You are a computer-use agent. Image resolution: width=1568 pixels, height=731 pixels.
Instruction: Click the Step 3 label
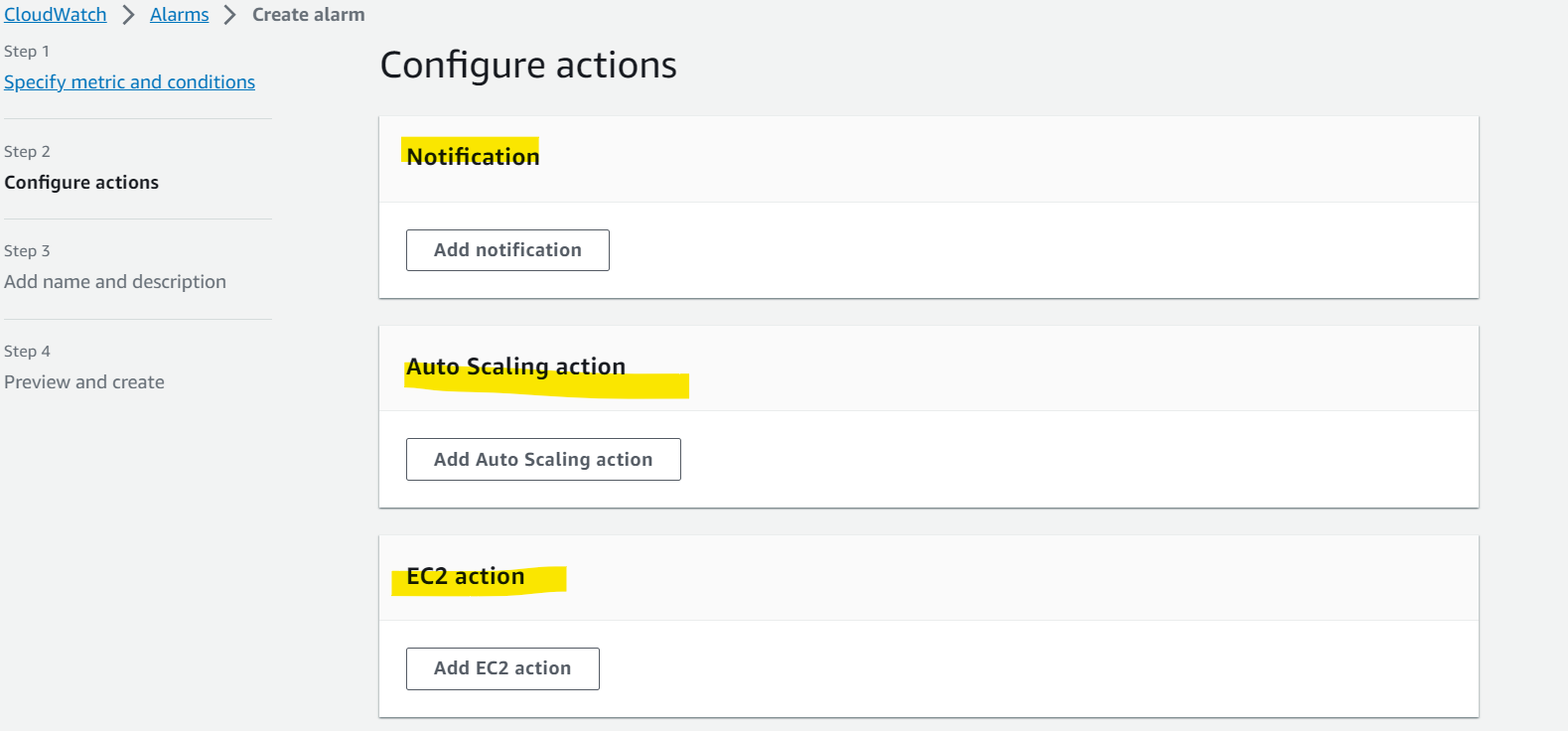point(27,251)
